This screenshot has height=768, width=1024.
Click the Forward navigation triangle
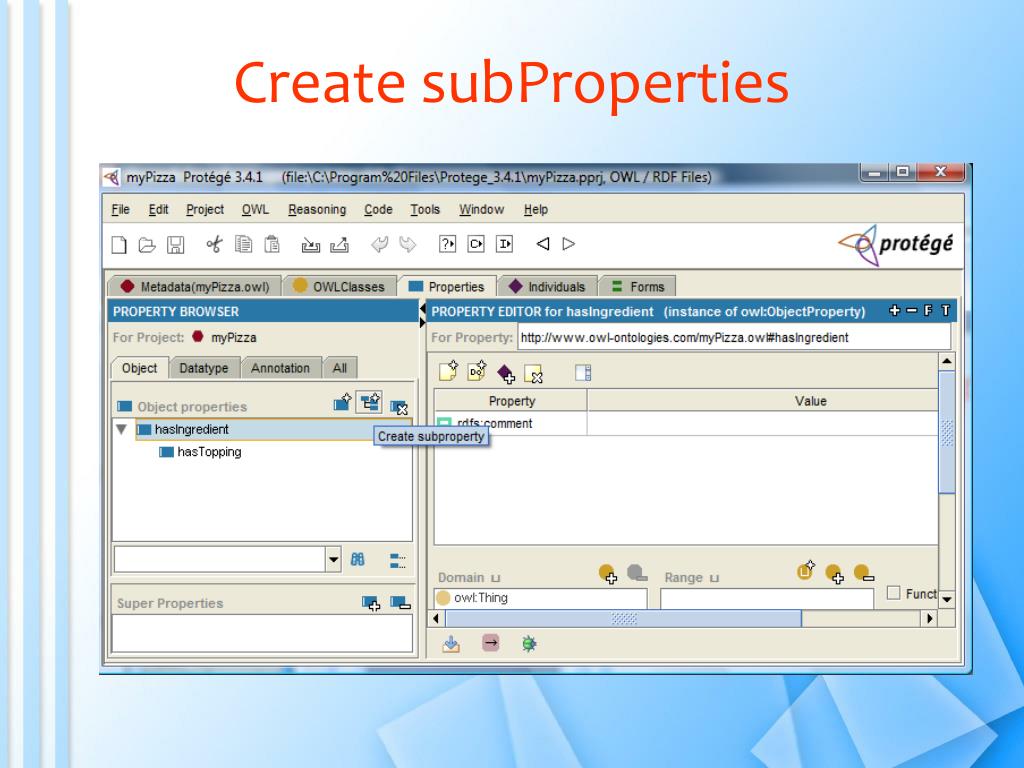tap(569, 244)
